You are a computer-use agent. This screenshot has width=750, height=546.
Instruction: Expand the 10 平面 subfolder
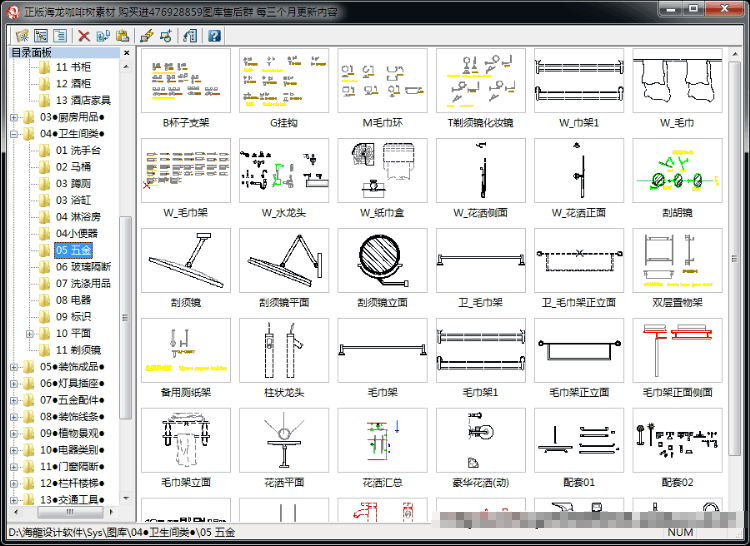point(30,334)
